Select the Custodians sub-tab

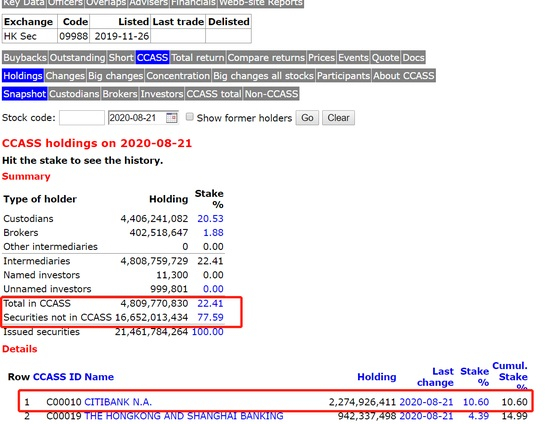point(74,94)
